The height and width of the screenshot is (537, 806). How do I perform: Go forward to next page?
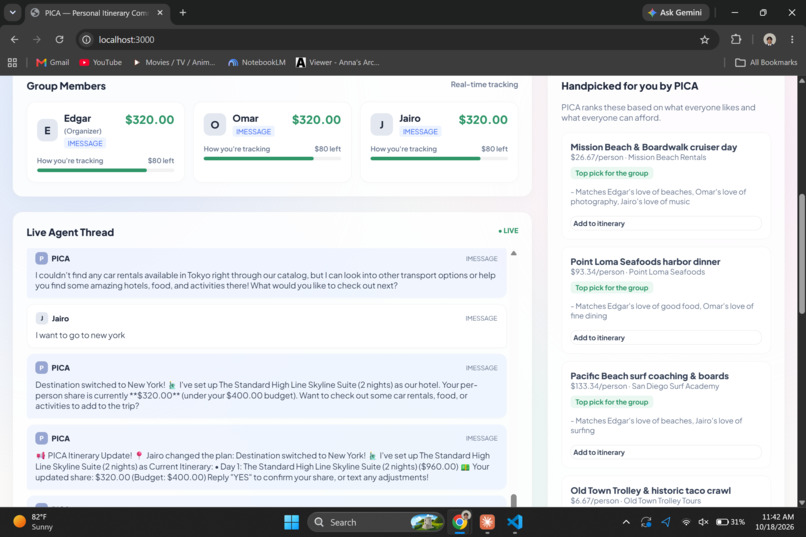(x=37, y=40)
